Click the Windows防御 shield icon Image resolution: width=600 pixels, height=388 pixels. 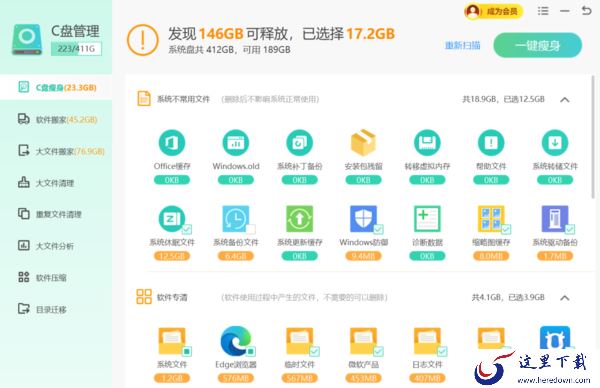click(x=363, y=219)
